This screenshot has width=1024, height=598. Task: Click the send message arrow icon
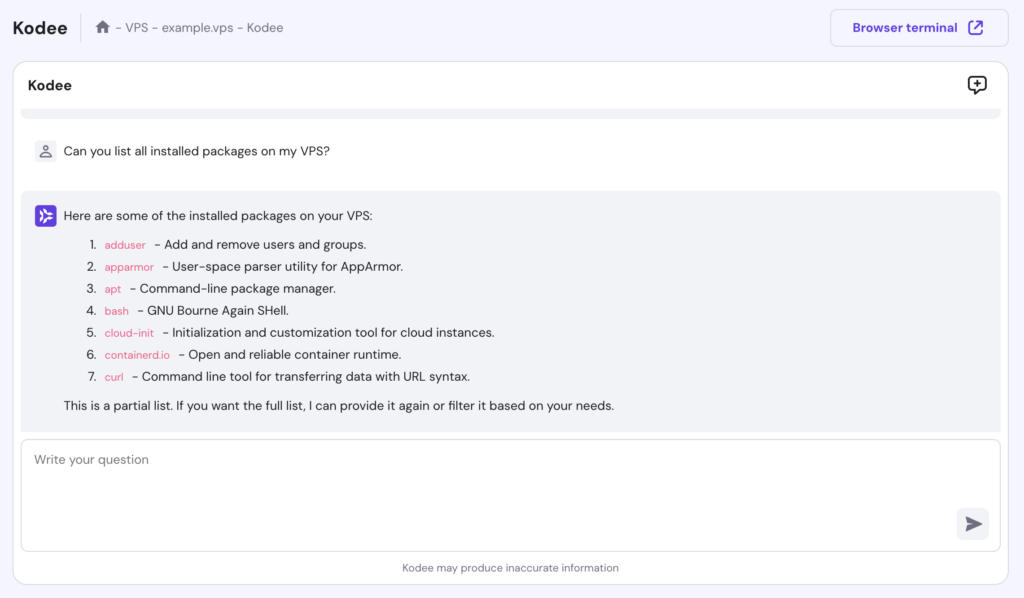[972, 524]
